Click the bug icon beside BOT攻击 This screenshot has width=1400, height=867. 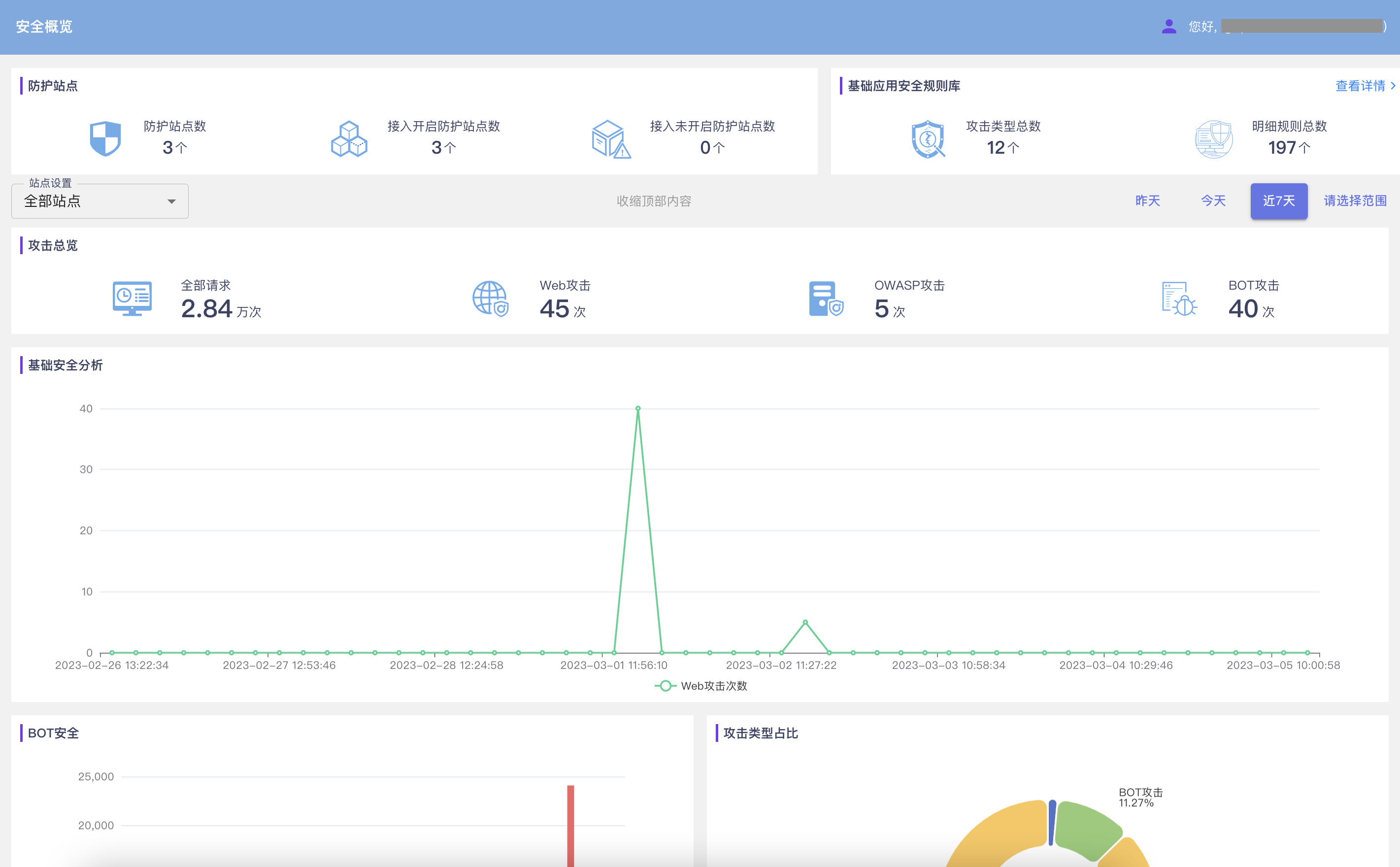pos(1179,298)
